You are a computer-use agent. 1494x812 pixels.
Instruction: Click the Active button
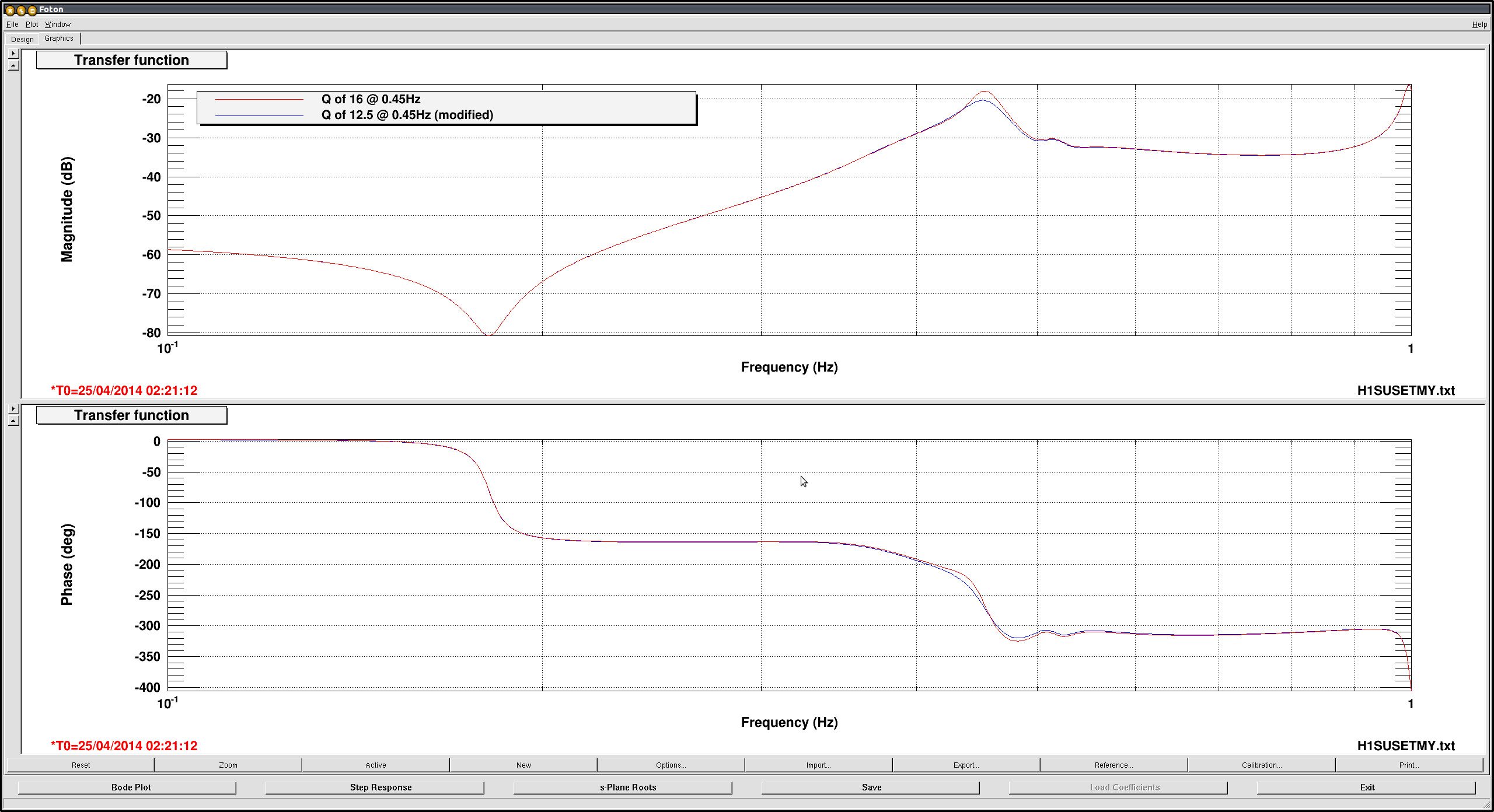376,765
